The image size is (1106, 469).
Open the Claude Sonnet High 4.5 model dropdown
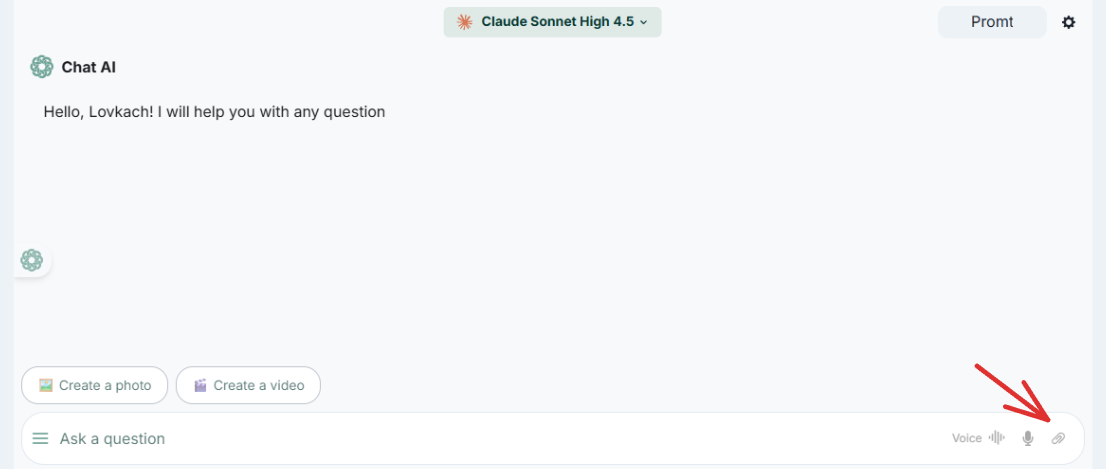click(x=557, y=22)
